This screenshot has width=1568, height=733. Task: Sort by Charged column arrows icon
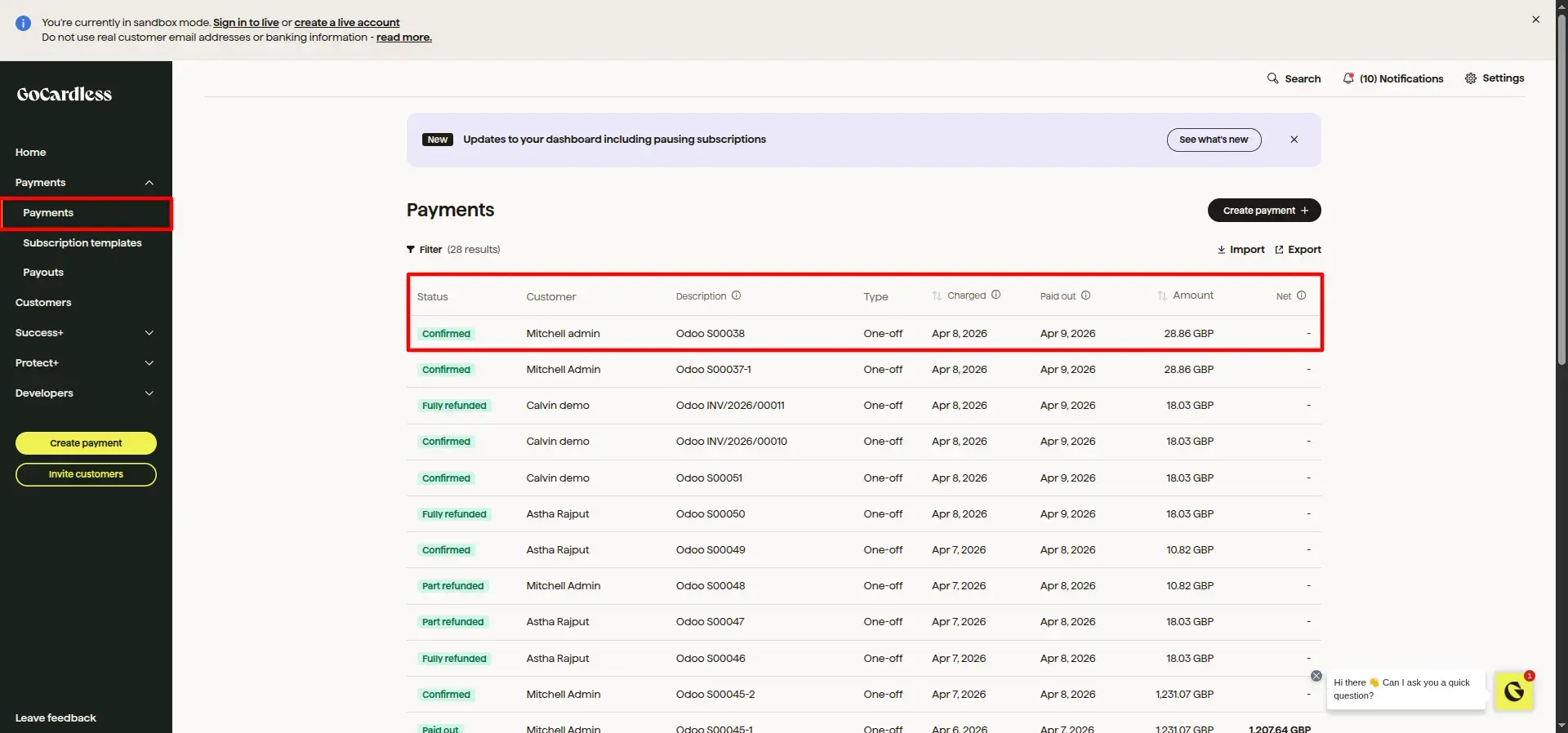[937, 295]
